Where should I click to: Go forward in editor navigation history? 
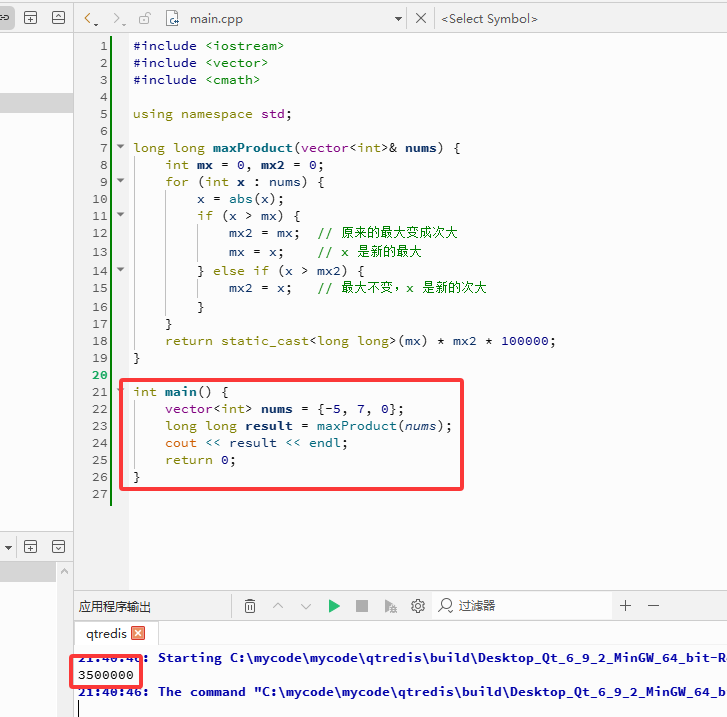pos(117,19)
